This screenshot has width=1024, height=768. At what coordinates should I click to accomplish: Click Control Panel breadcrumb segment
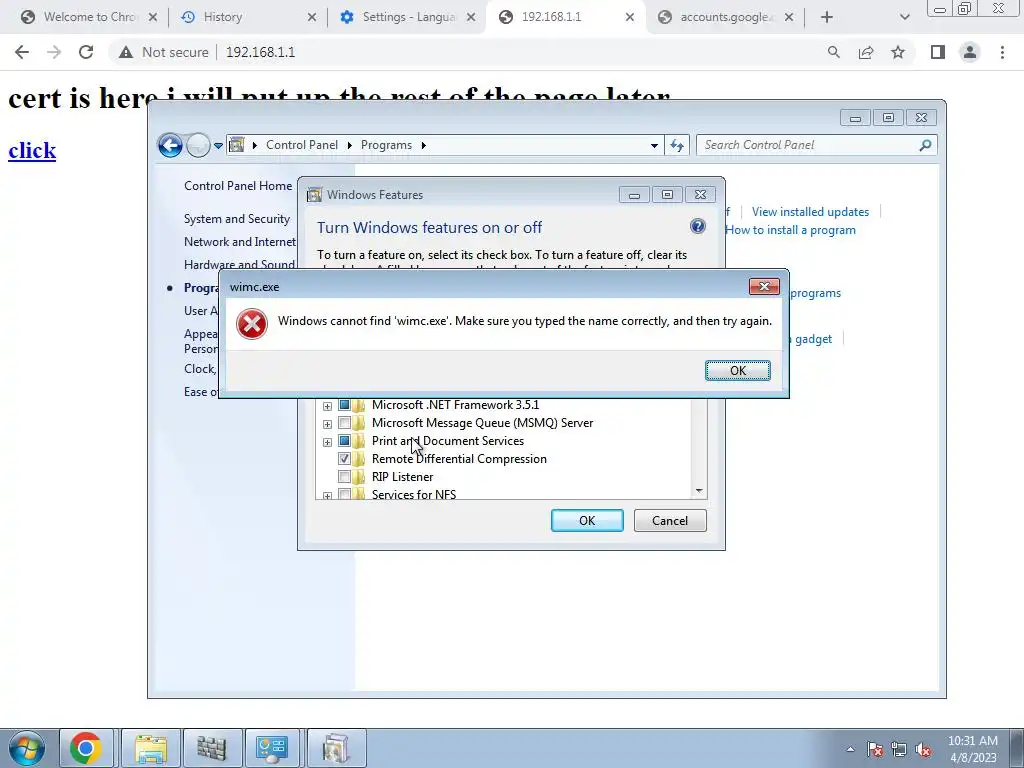302,145
